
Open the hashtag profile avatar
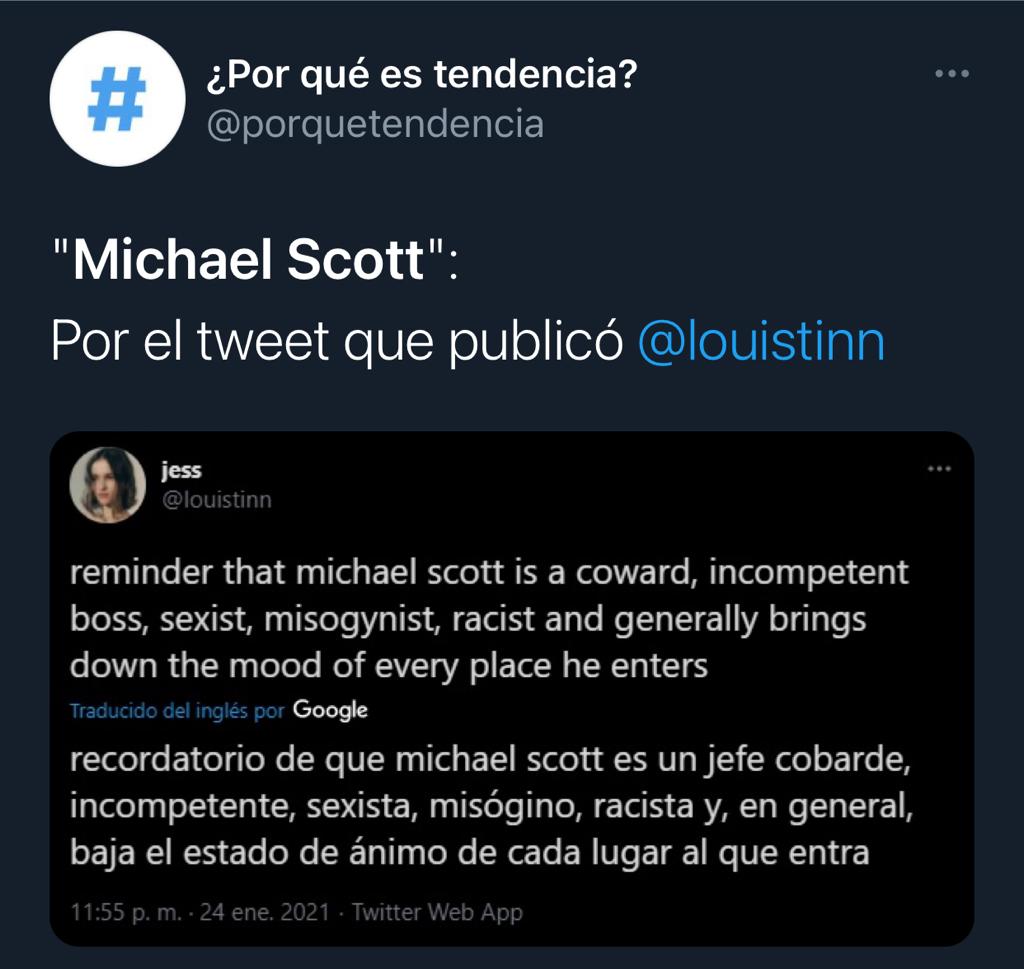tap(118, 99)
